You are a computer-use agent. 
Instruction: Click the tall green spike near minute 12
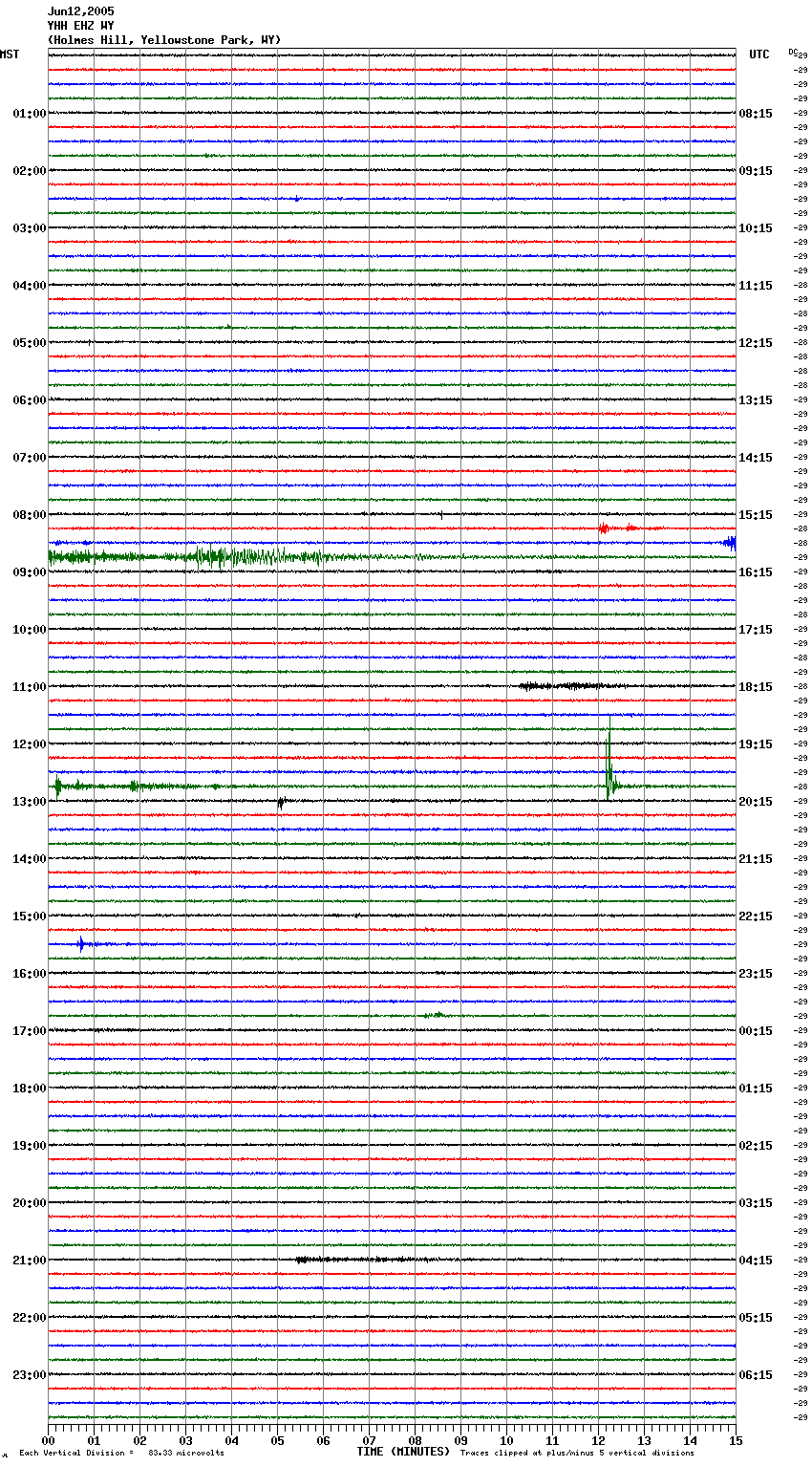[x=609, y=760]
